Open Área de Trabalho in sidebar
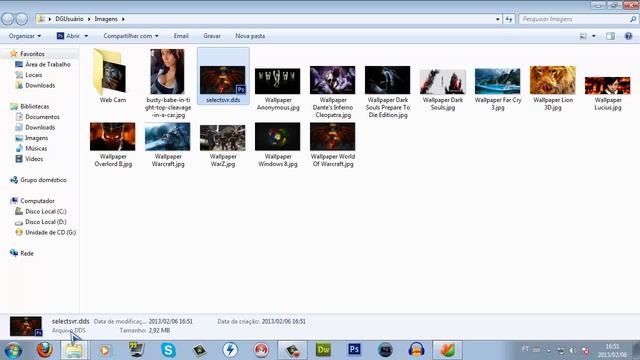Viewport: 640px width, 360px height. (48, 64)
